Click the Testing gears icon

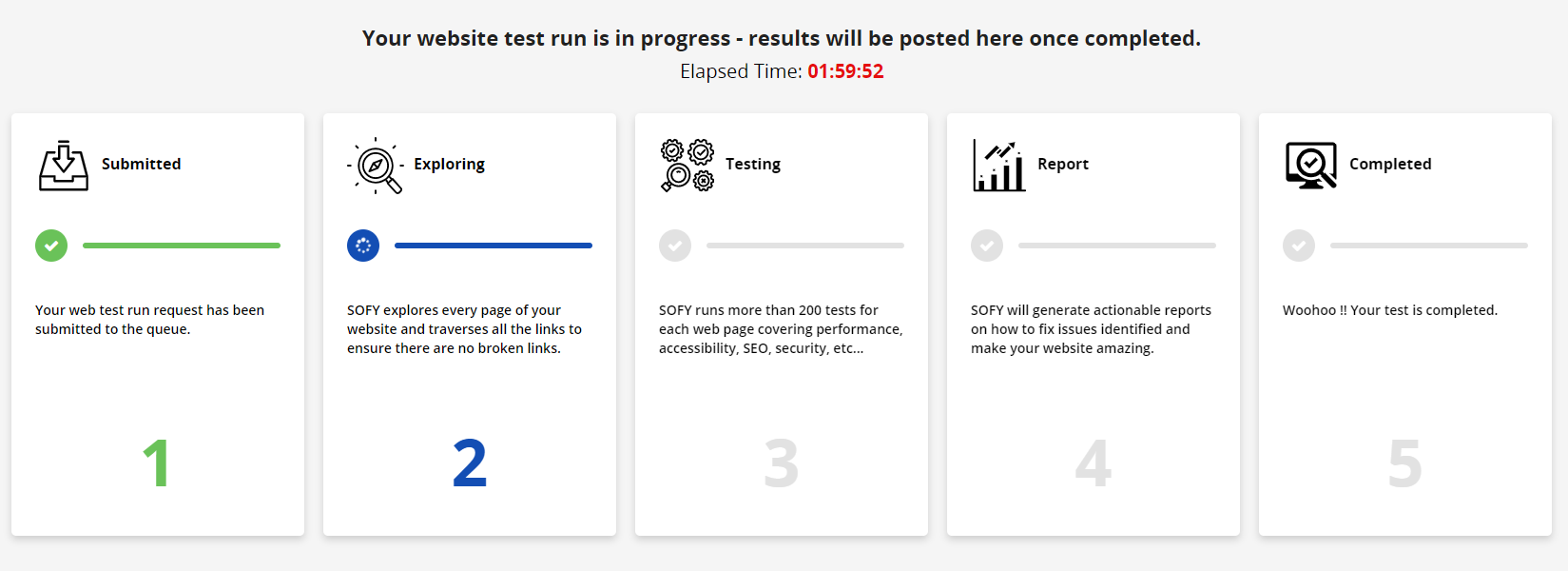(x=687, y=165)
